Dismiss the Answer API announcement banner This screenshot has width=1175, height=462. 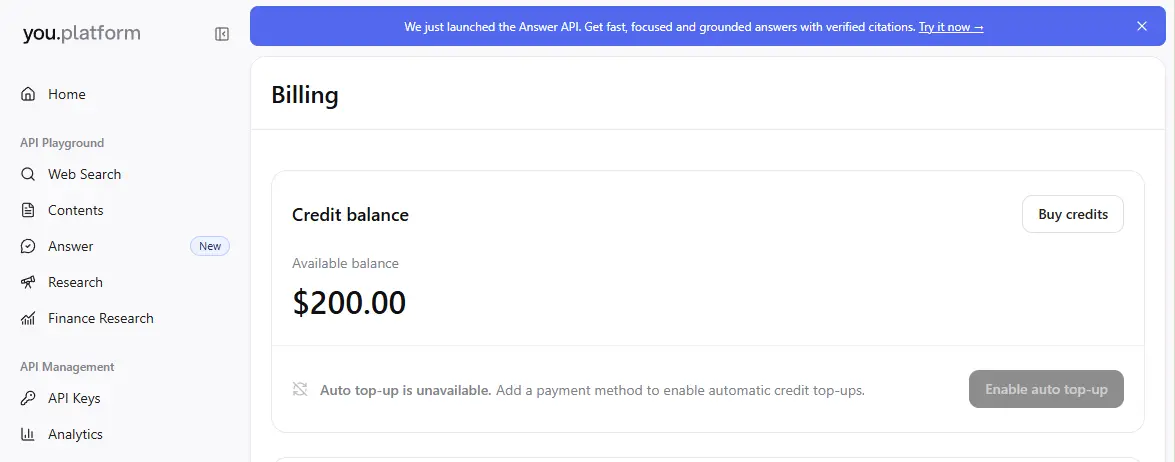[1141, 26]
